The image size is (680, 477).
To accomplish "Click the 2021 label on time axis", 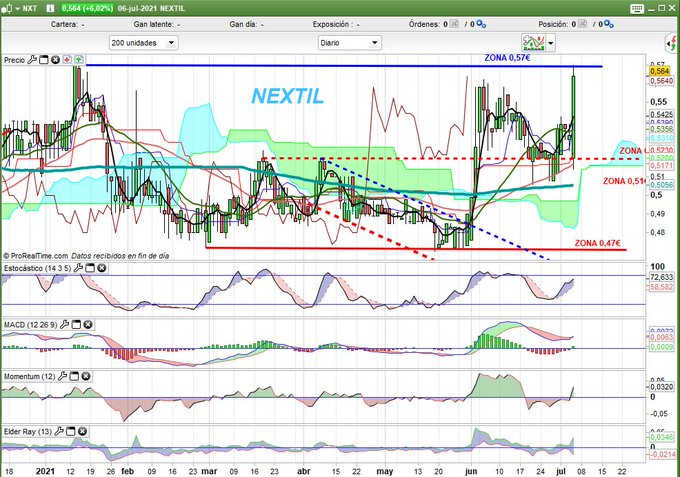I will click(45, 471).
